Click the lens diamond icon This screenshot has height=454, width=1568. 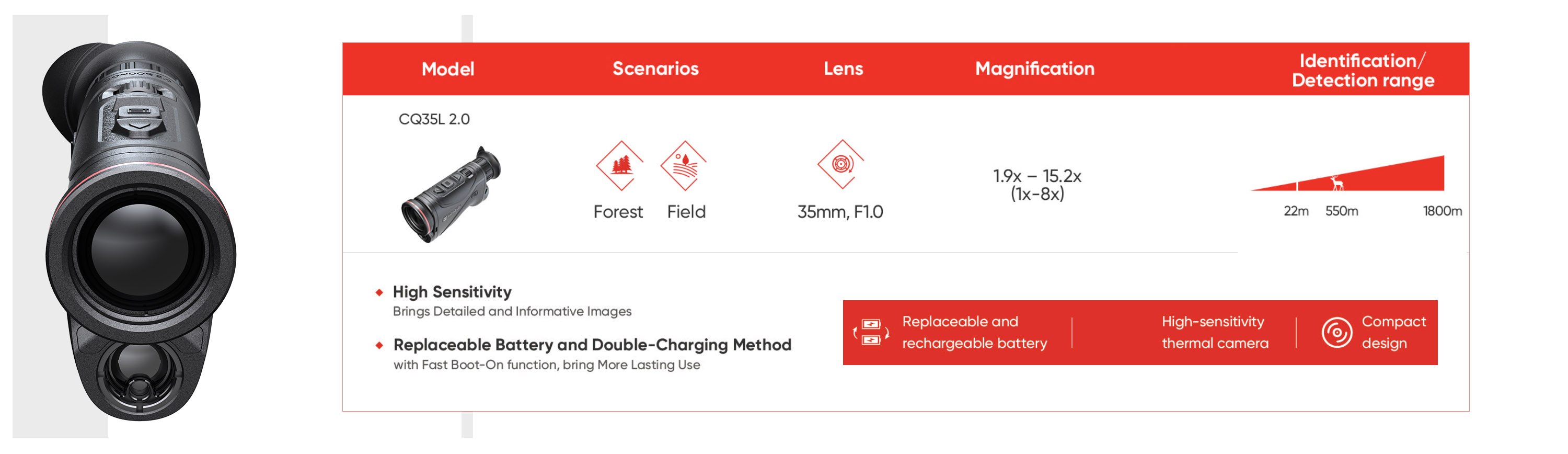click(841, 164)
